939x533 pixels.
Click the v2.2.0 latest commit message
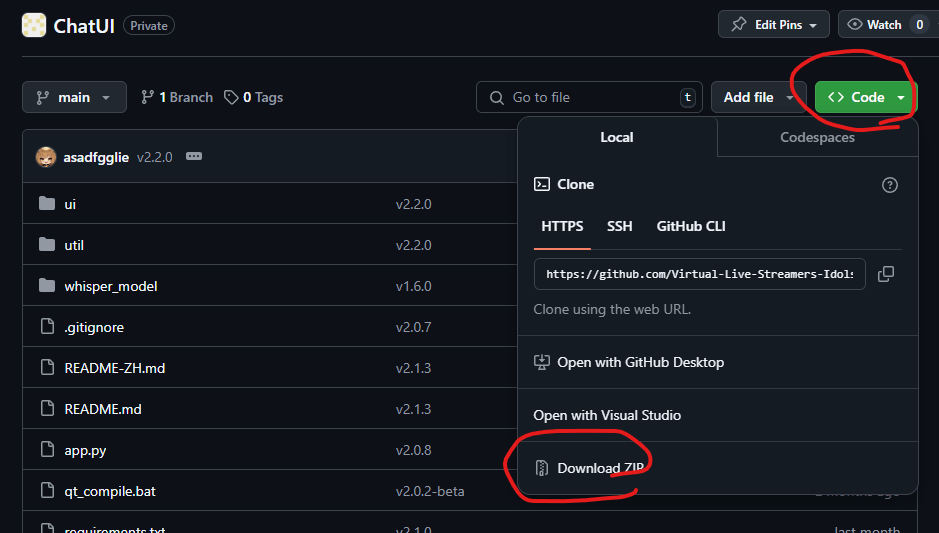point(155,158)
